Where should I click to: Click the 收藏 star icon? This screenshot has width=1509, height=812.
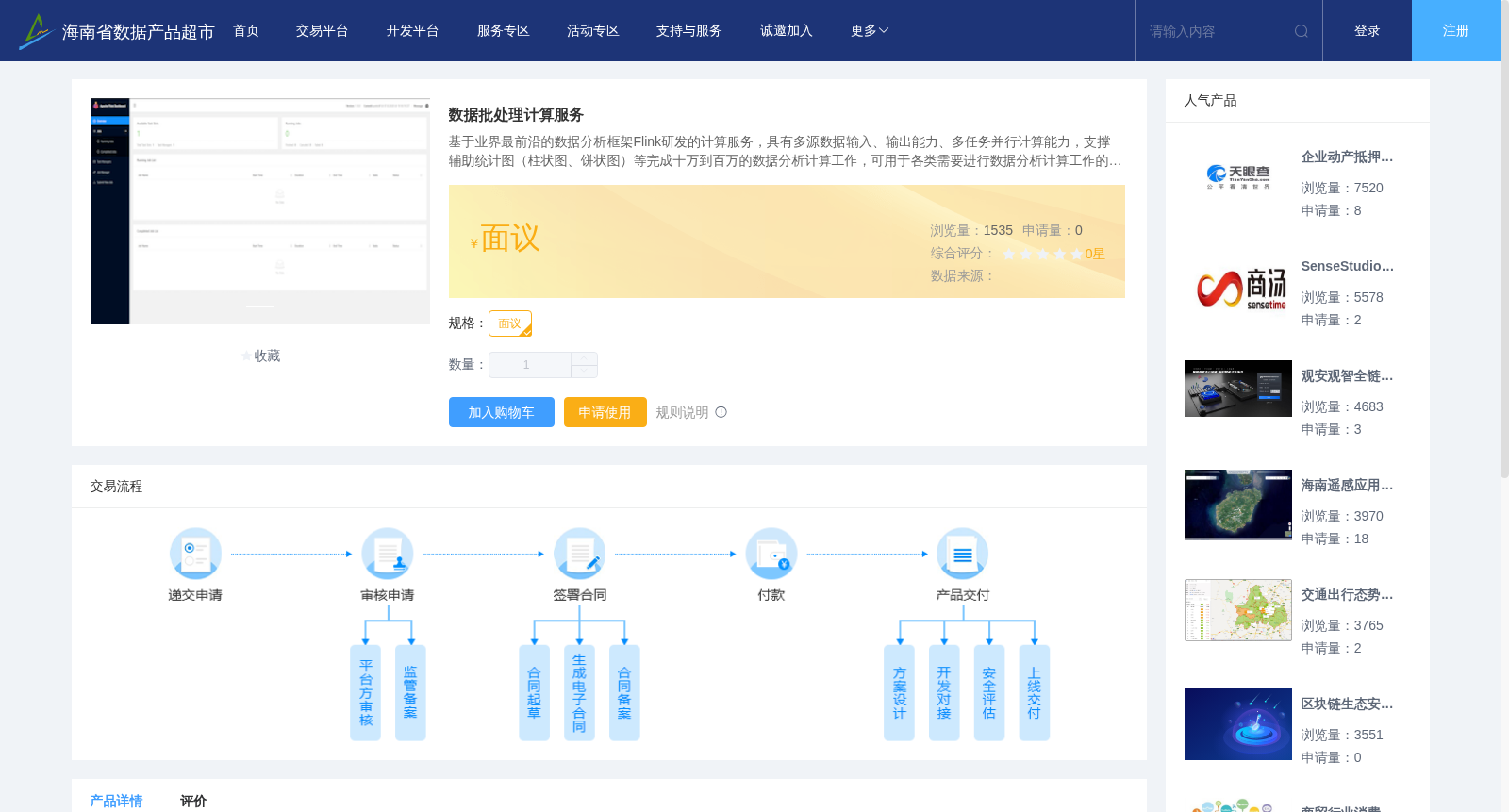point(247,356)
